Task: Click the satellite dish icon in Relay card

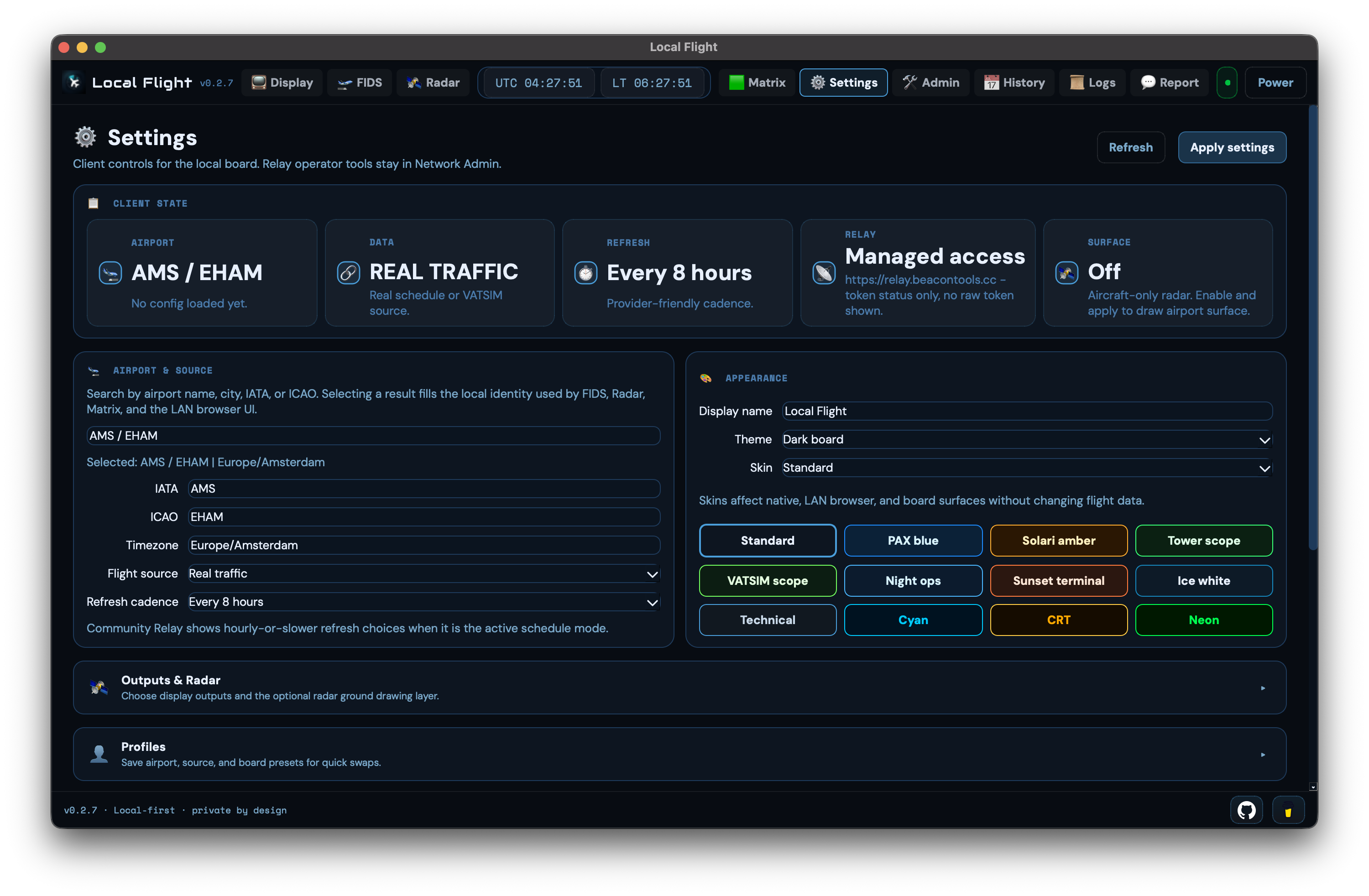Action: pos(824,273)
